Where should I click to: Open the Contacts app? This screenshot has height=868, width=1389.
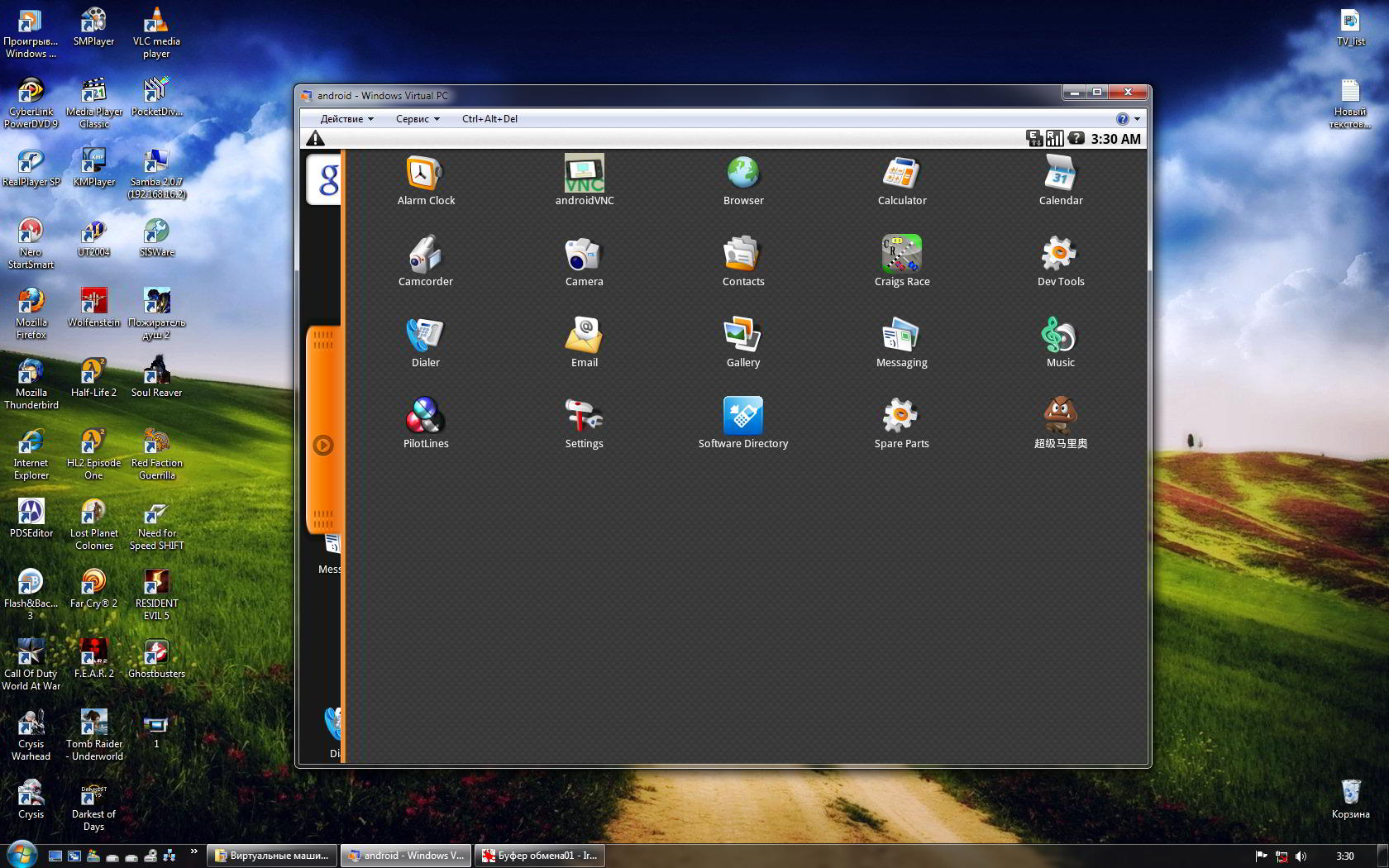pyautogui.click(x=743, y=261)
